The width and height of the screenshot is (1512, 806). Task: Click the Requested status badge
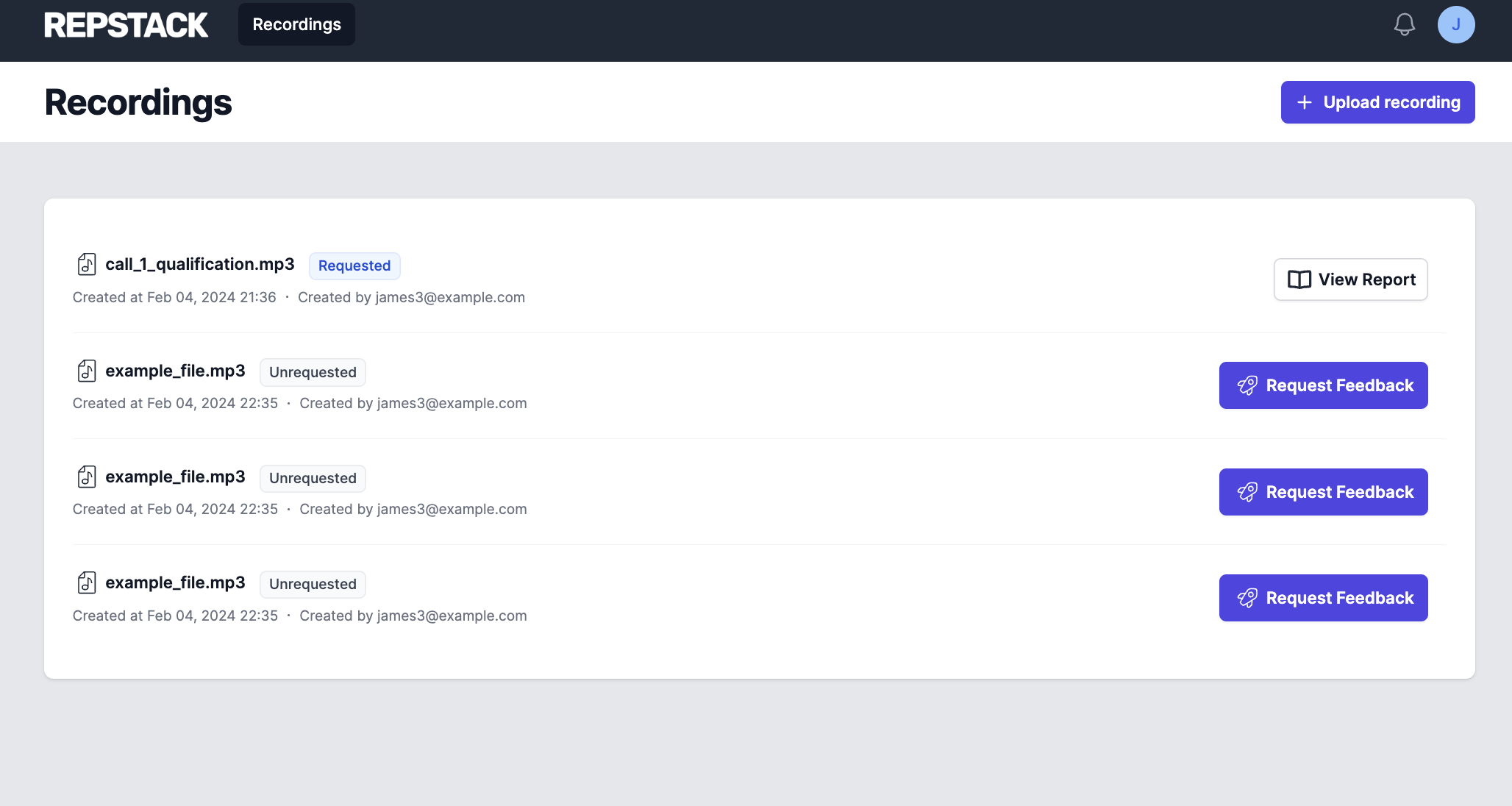(354, 265)
